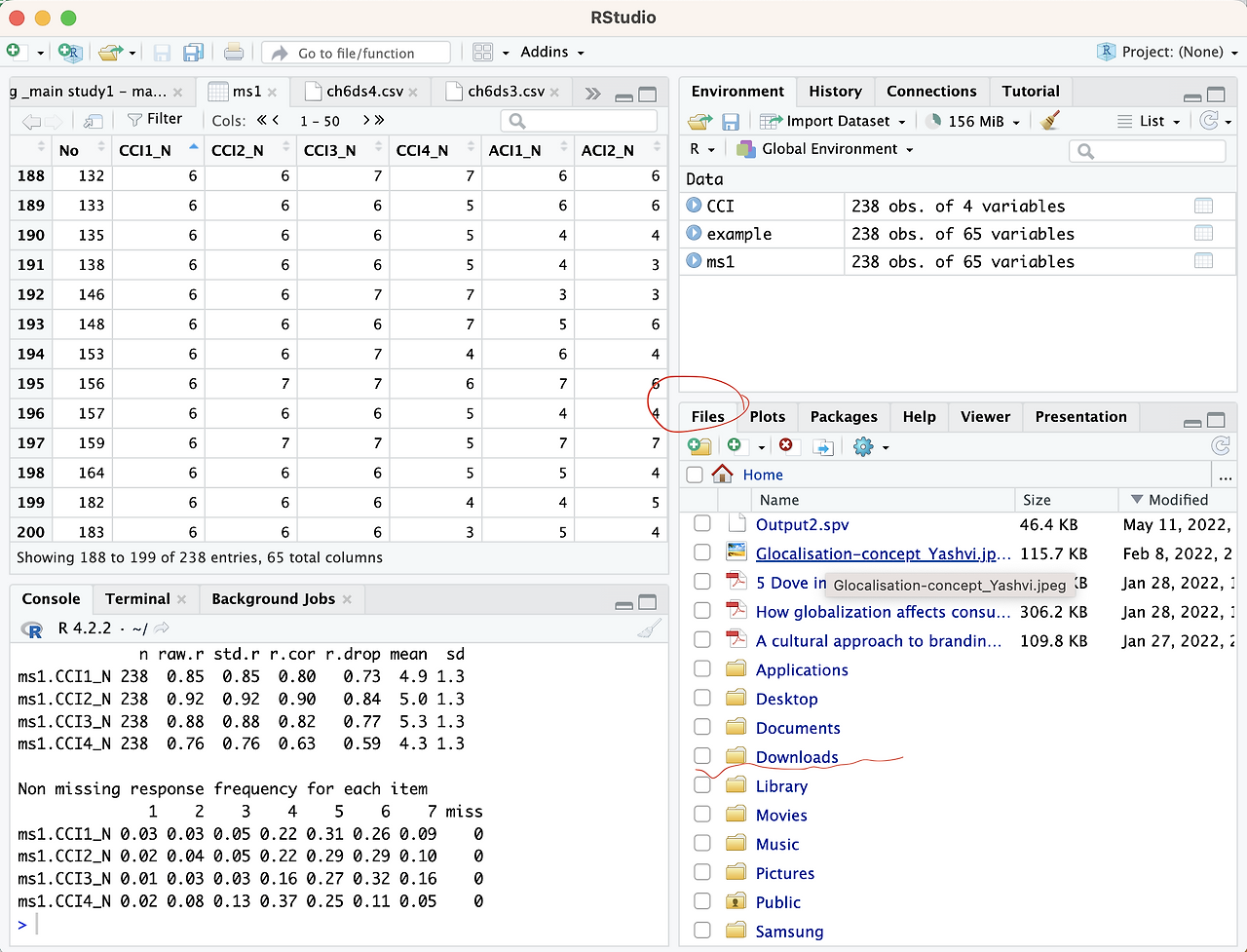This screenshot has height=952, width=1247.
Task: Click the Delete icon in Files pane
Action: pos(786,445)
